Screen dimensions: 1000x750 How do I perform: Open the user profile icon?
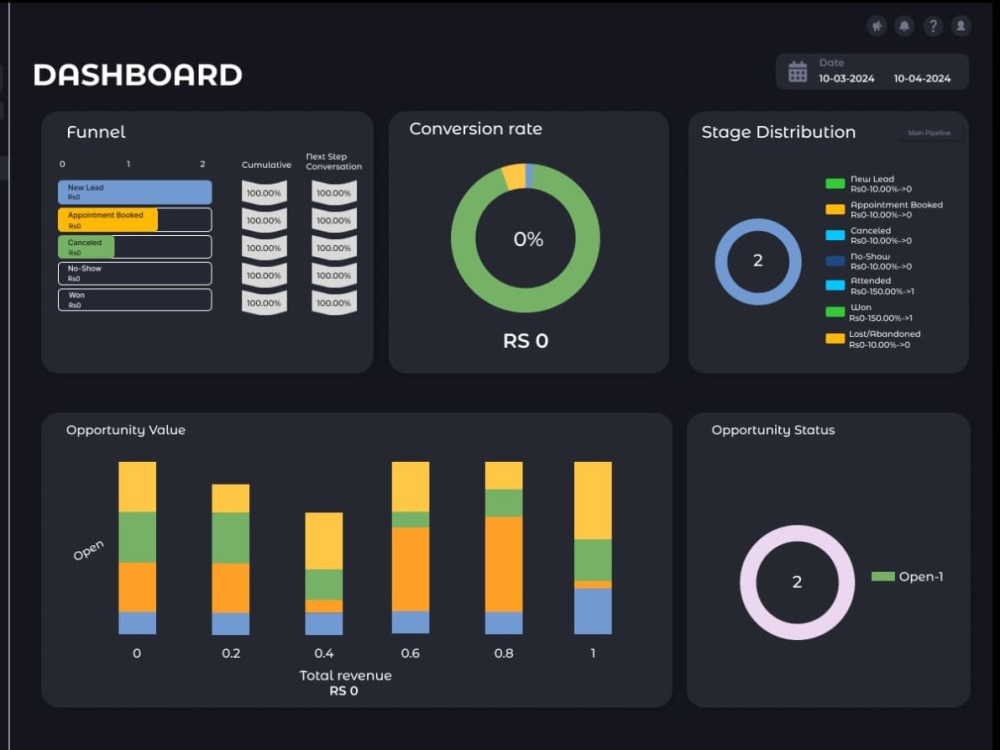tap(960, 26)
